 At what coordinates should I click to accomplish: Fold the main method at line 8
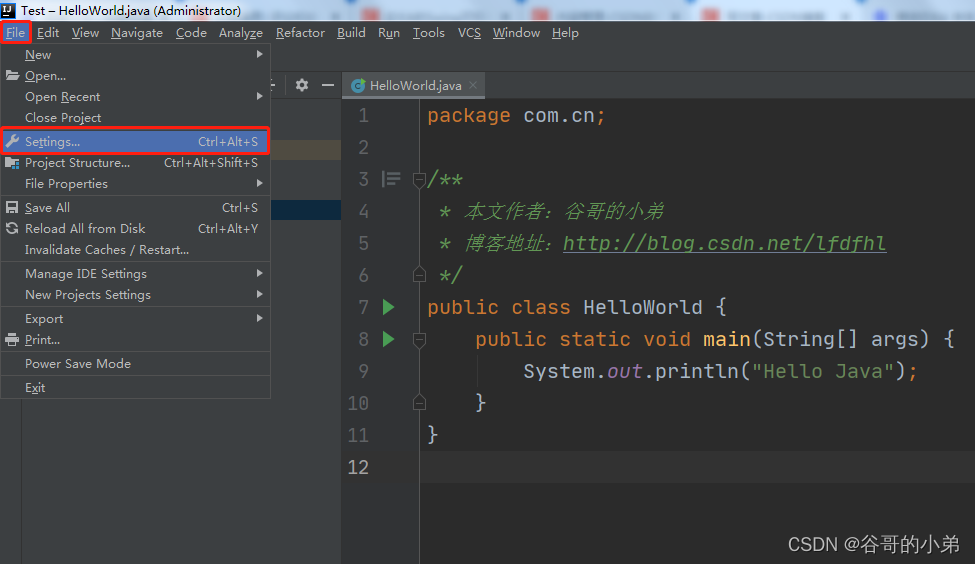click(419, 340)
